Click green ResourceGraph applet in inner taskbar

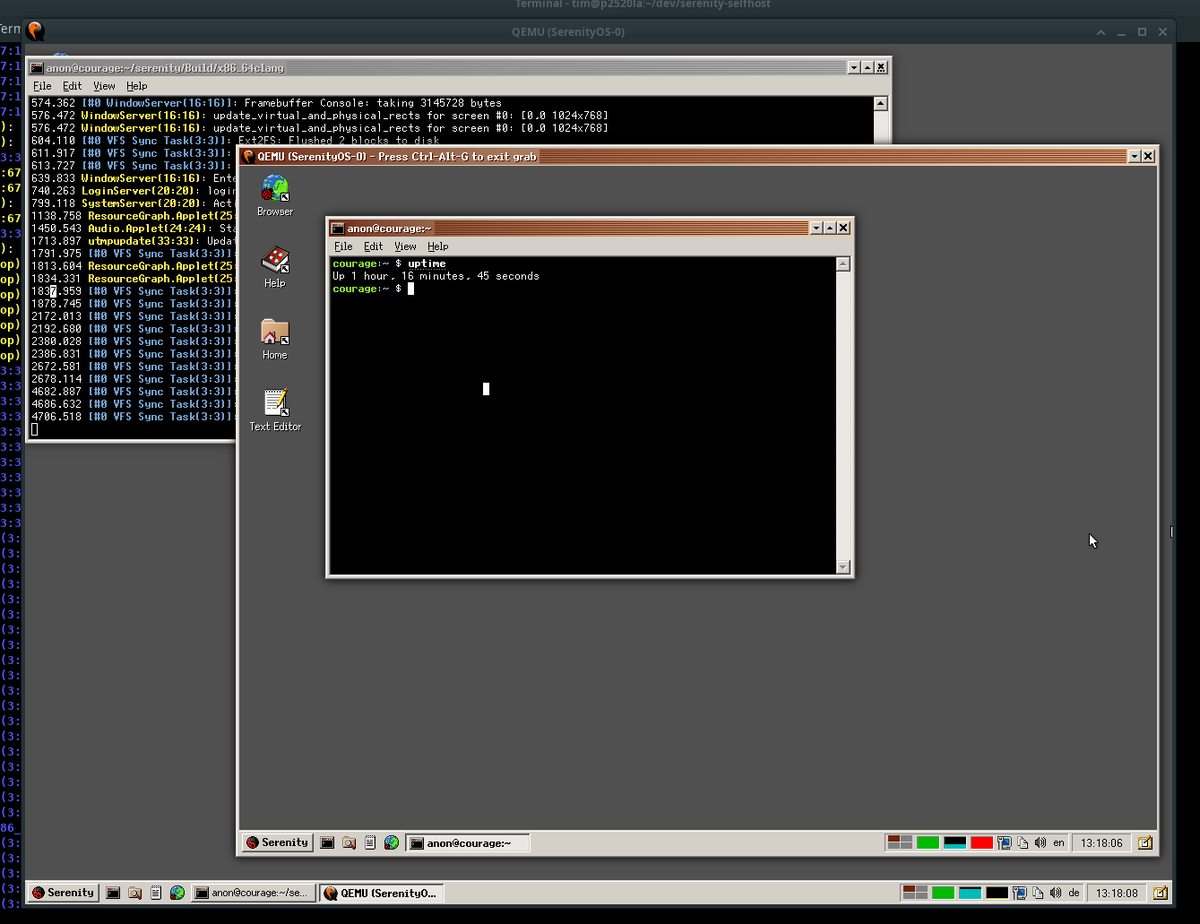[928, 843]
